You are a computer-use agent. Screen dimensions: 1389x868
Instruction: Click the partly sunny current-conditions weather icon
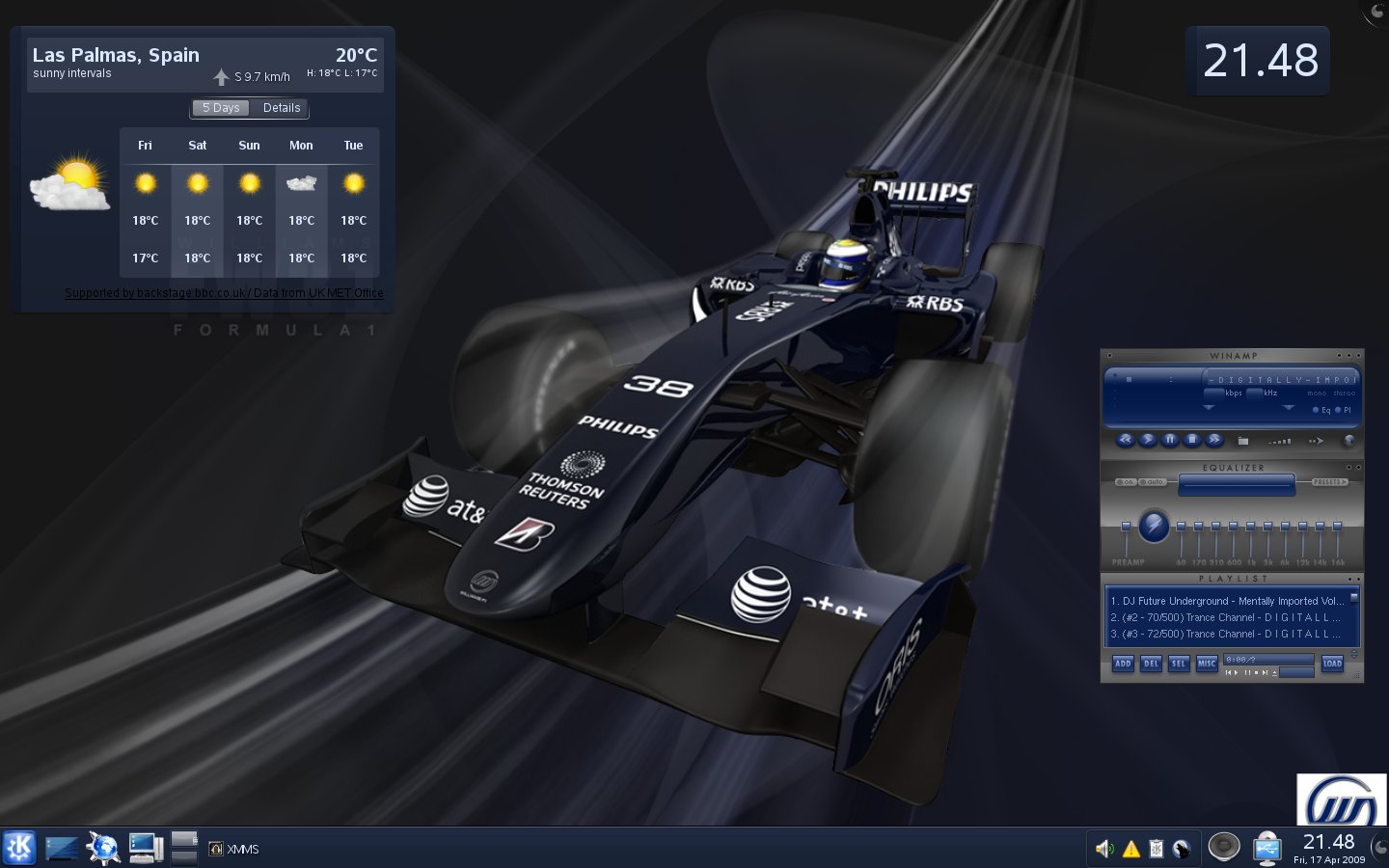tap(70, 182)
